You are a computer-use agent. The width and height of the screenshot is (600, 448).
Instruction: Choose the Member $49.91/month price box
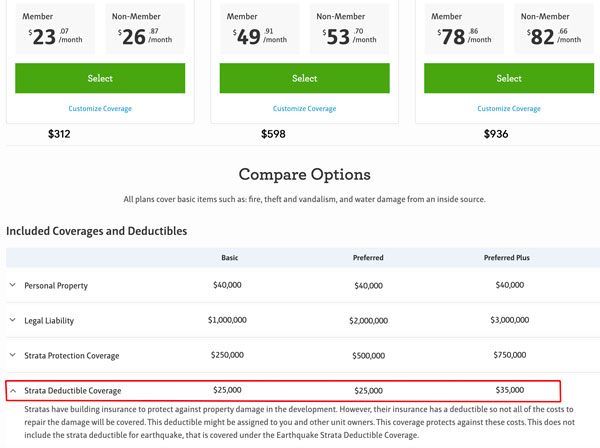(259, 28)
